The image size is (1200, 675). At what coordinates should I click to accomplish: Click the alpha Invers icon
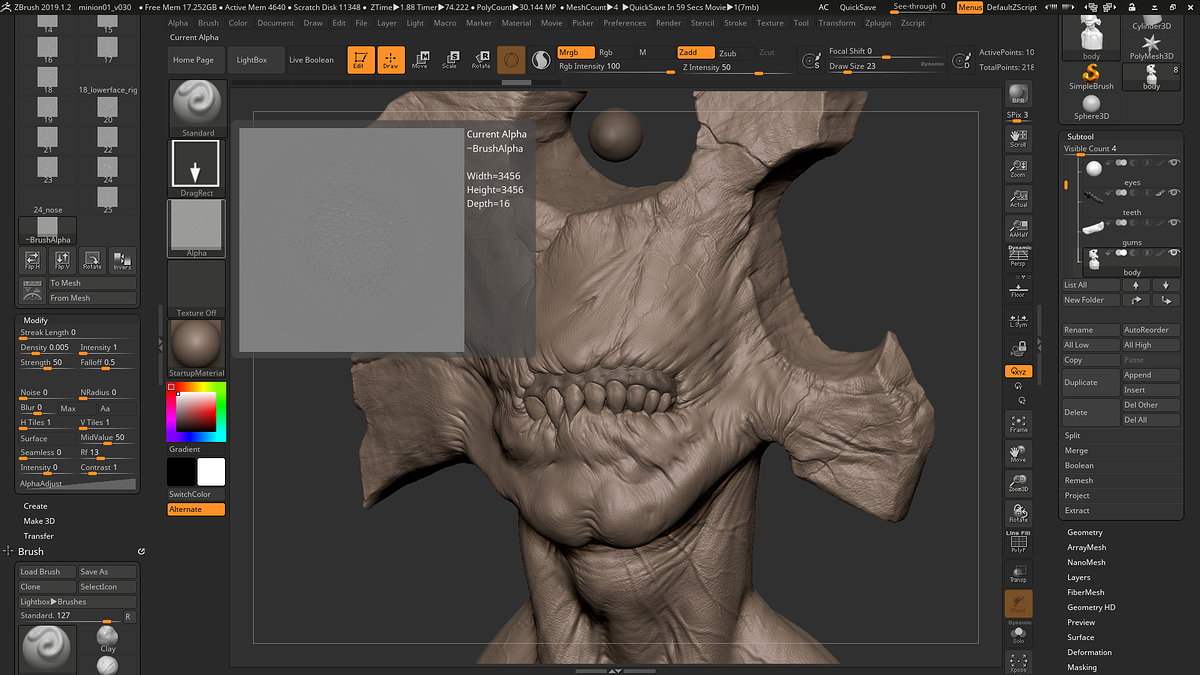click(x=122, y=261)
